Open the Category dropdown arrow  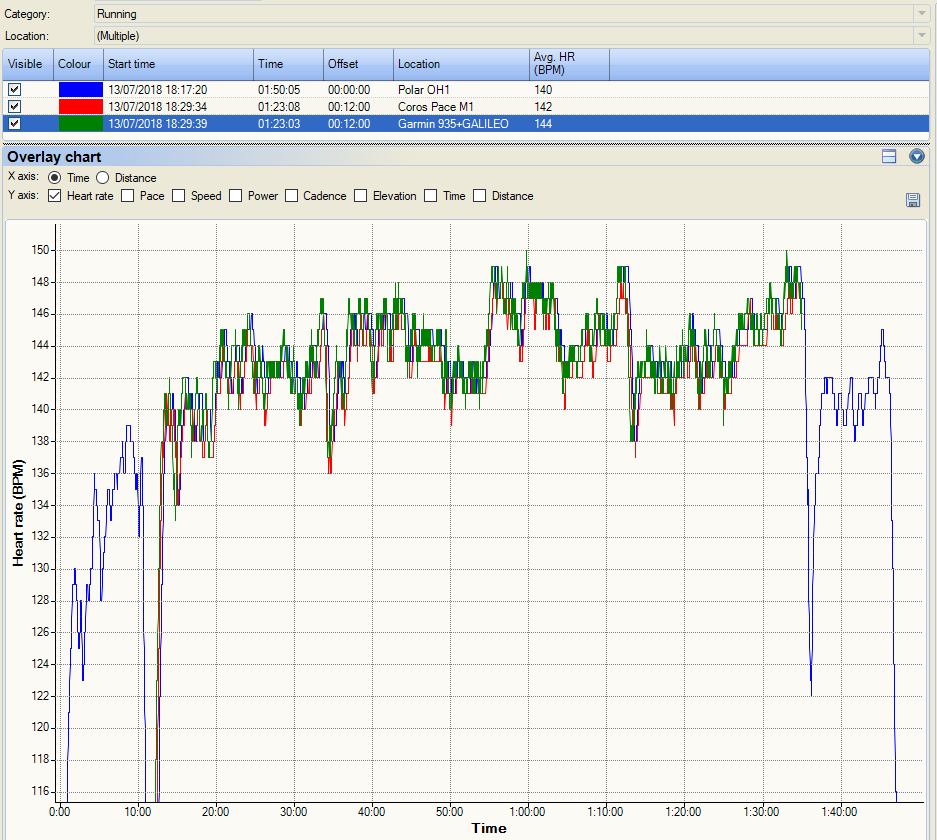(x=921, y=14)
